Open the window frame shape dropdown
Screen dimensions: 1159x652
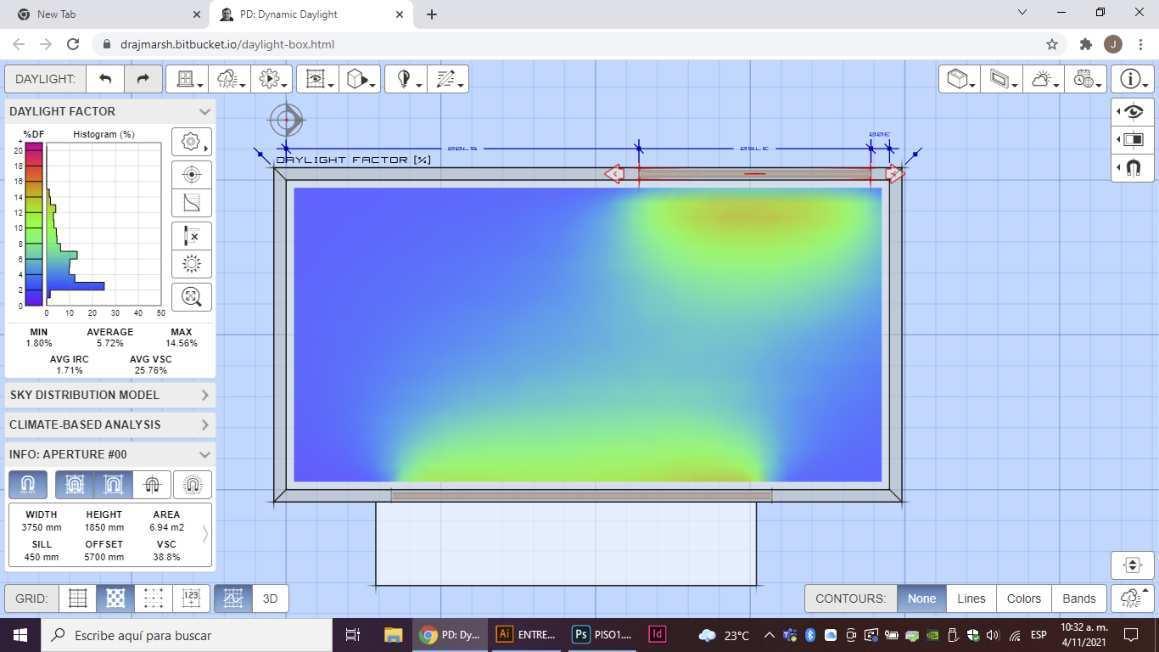[x=1002, y=79]
